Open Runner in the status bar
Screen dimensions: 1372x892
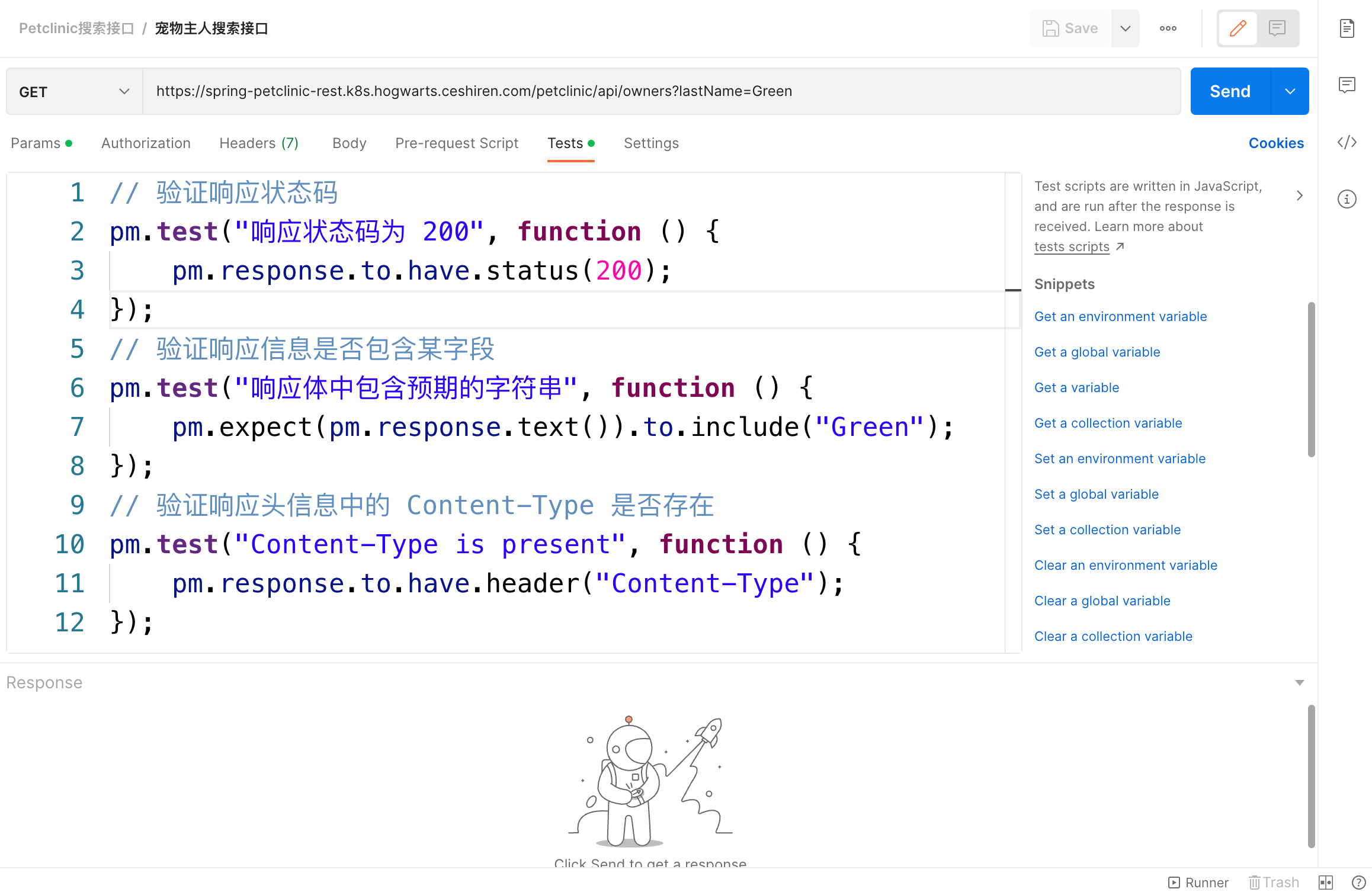click(1198, 883)
